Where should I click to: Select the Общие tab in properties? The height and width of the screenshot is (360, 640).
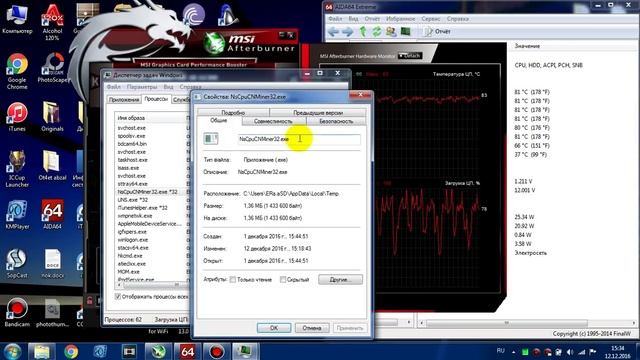(219, 120)
